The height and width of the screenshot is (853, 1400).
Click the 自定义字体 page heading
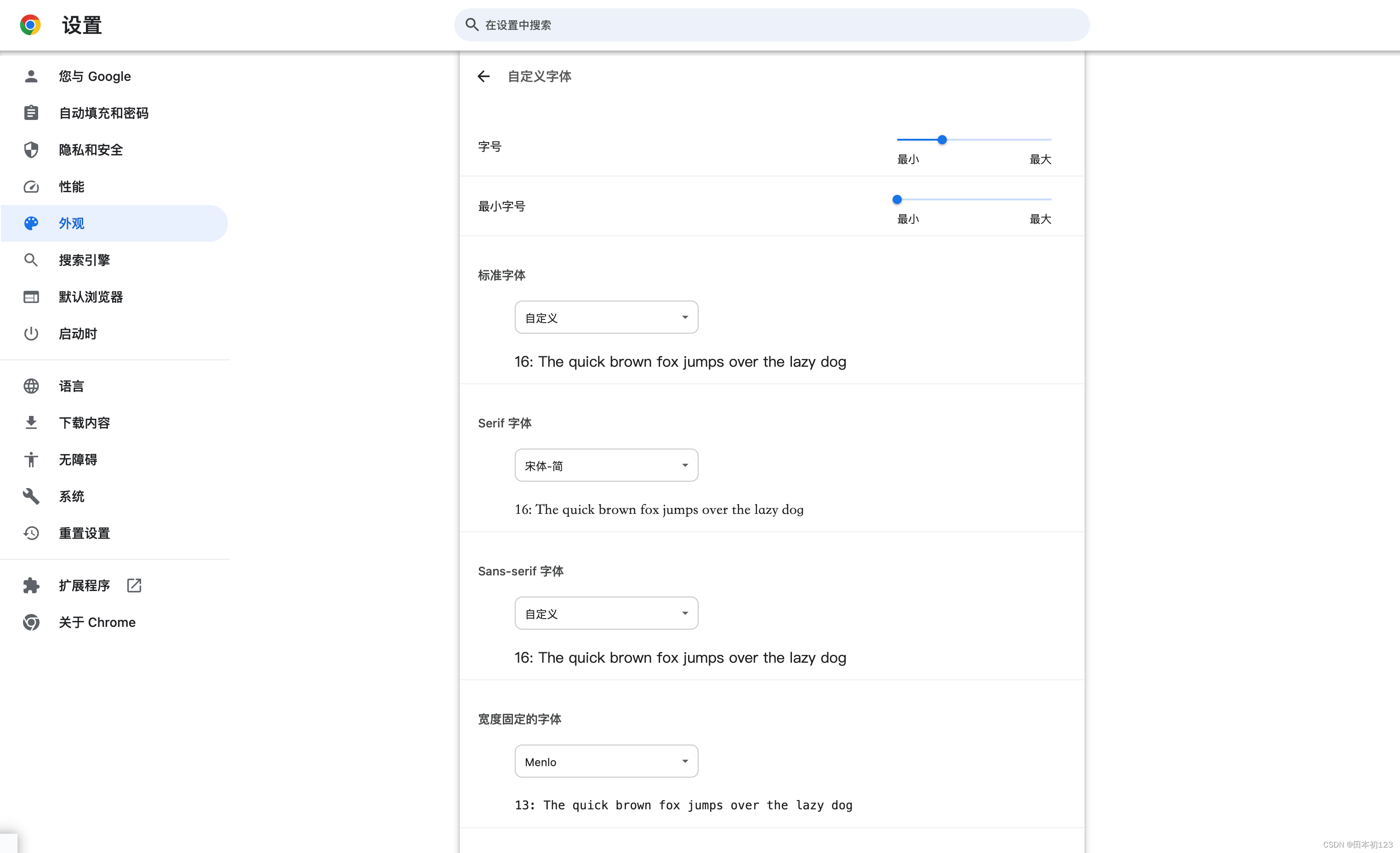point(539,76)
